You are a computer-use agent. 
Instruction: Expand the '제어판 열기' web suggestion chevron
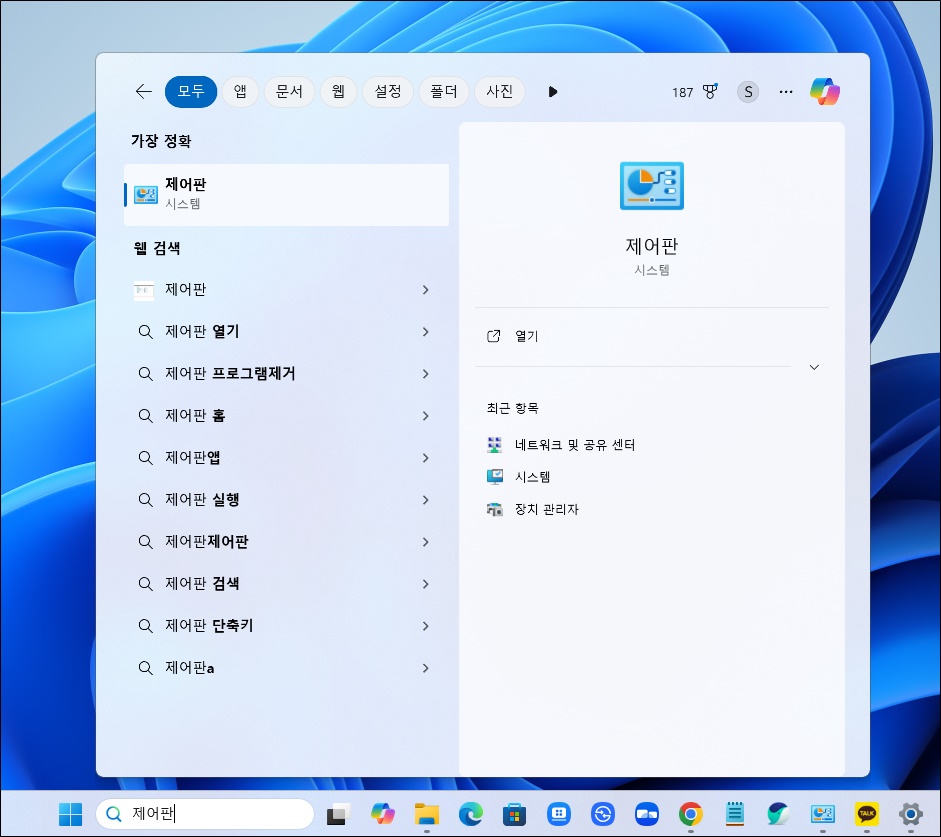(426, 331)
